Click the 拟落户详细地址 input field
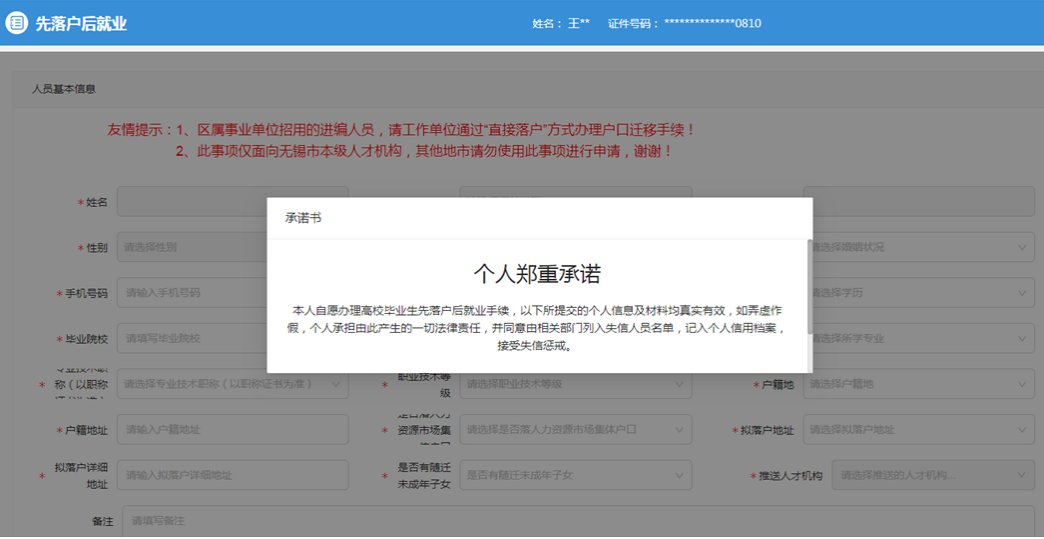The image size is (1044, 539). pyautogui.click(x=232, y=476)
